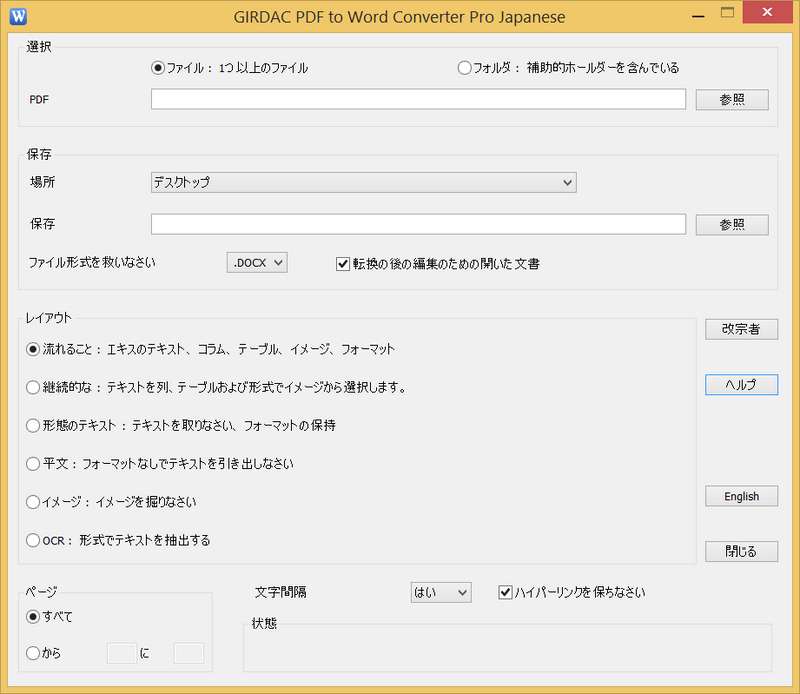This screenshot has width=800, height=694.
Task: Toggle open document after conversion checkbox
Action: click(x=343, y=264)
